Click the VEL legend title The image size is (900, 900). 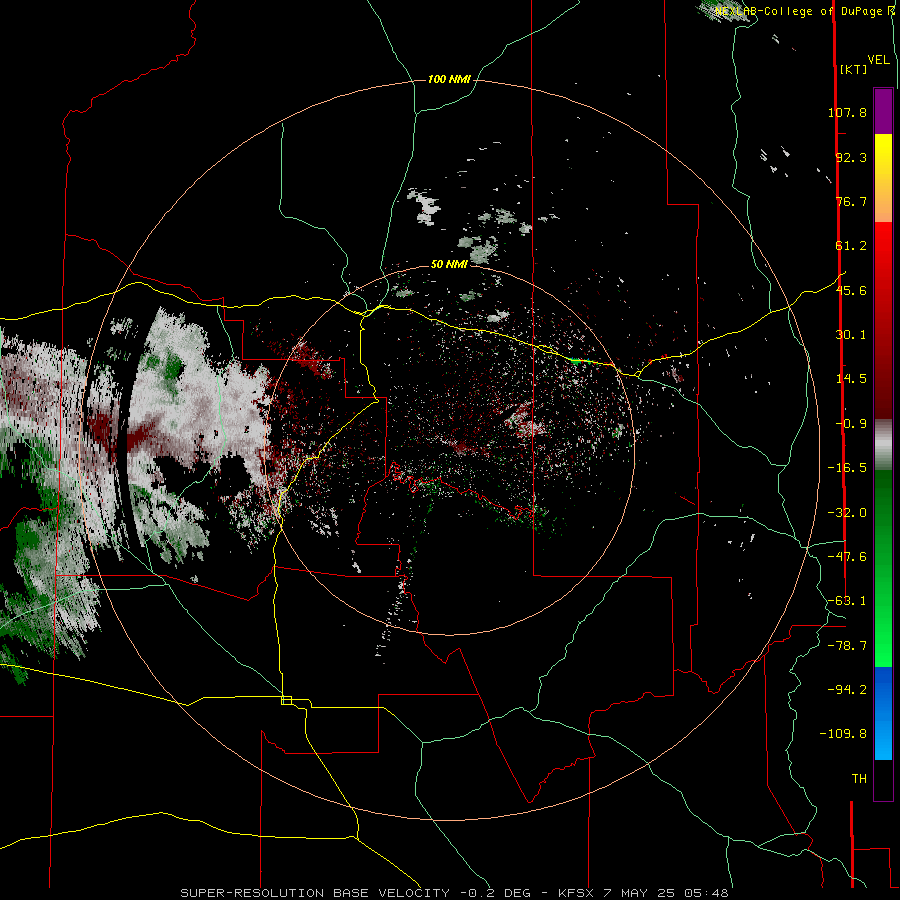click(x=879, y=60)
